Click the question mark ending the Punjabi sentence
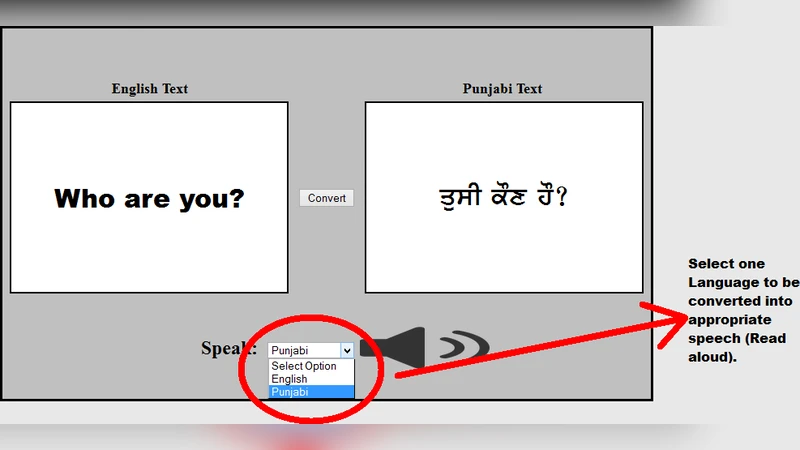800x450 pixels. [x=562, y=198]
